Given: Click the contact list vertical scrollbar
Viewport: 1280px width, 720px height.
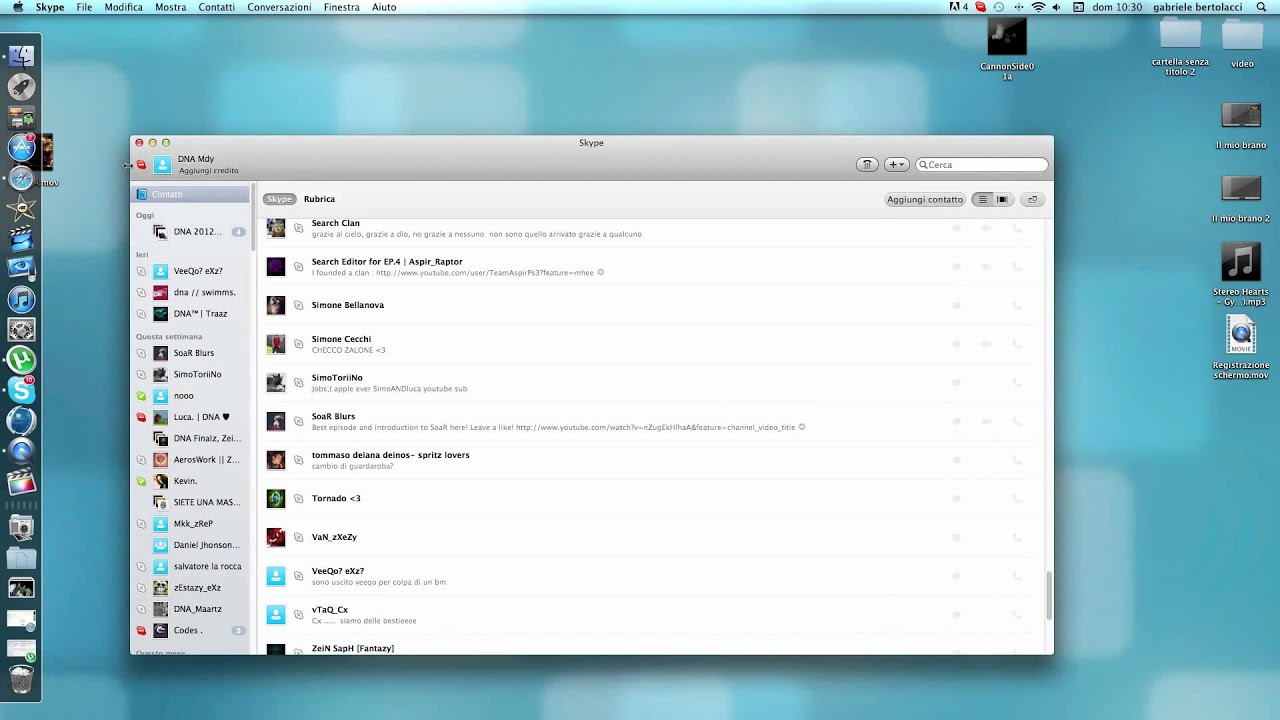Looking at the screenshot, I should [1048, 596].
